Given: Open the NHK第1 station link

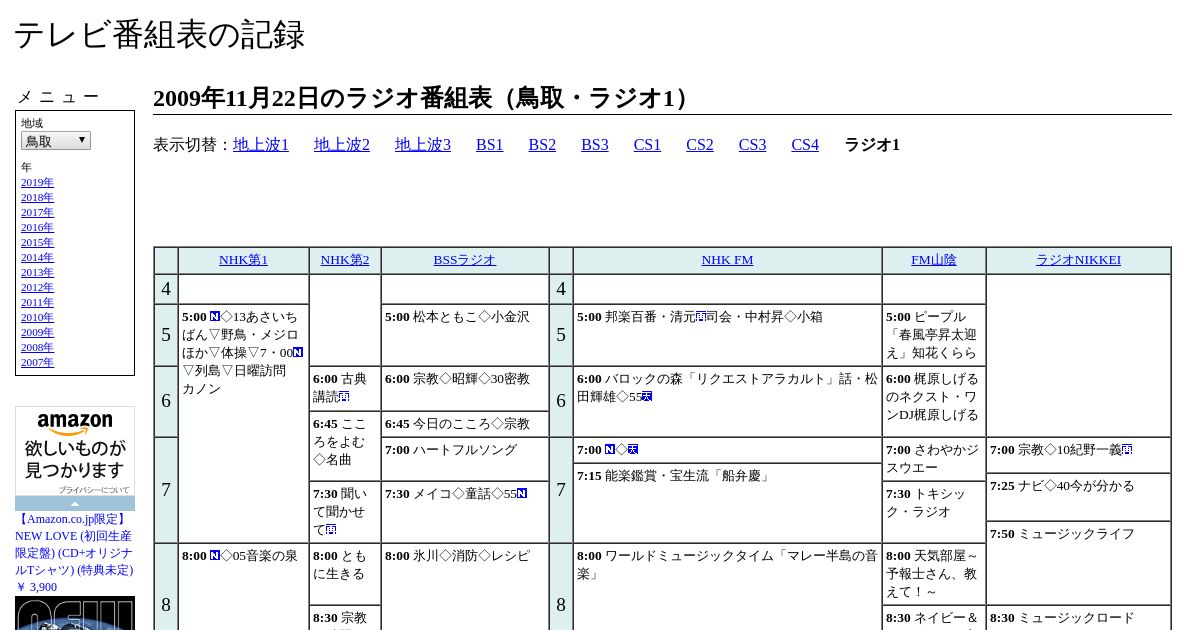Looking at the screenshot, I should (x=243, y=260).
